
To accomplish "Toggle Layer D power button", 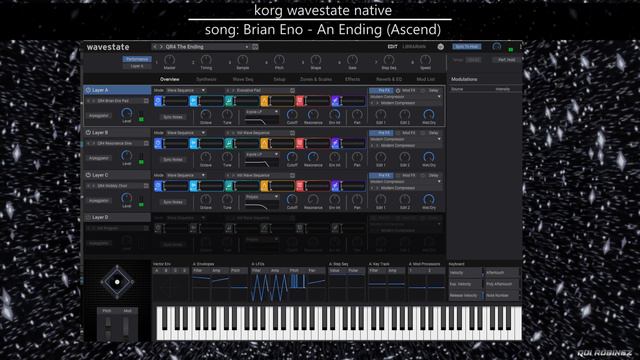I will [88, 218].
